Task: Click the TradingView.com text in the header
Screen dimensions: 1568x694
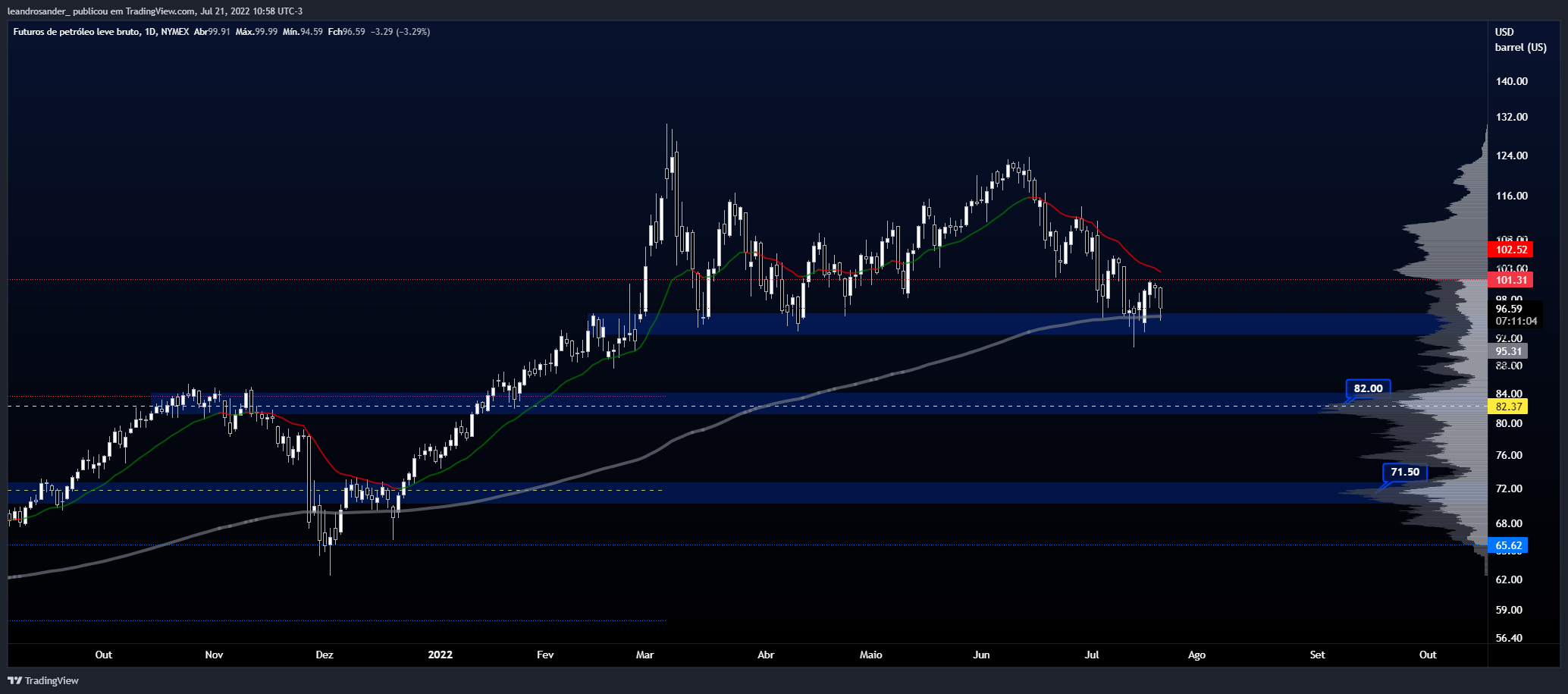Action: pos(158,11)
